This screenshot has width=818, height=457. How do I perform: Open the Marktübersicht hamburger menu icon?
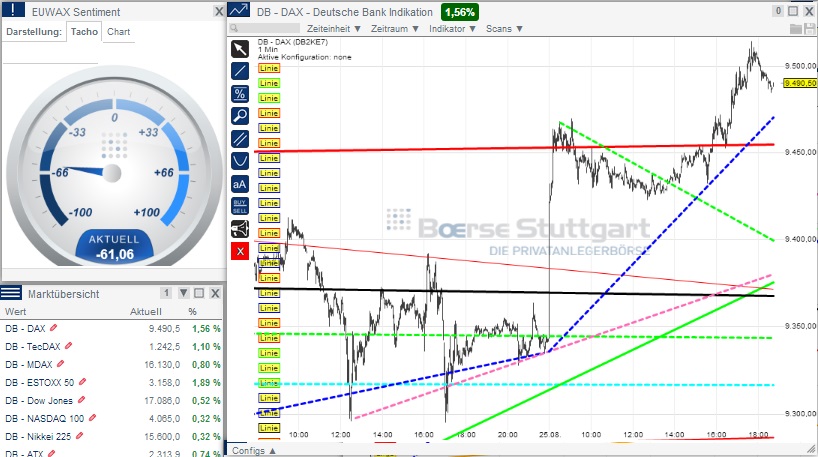11,293
